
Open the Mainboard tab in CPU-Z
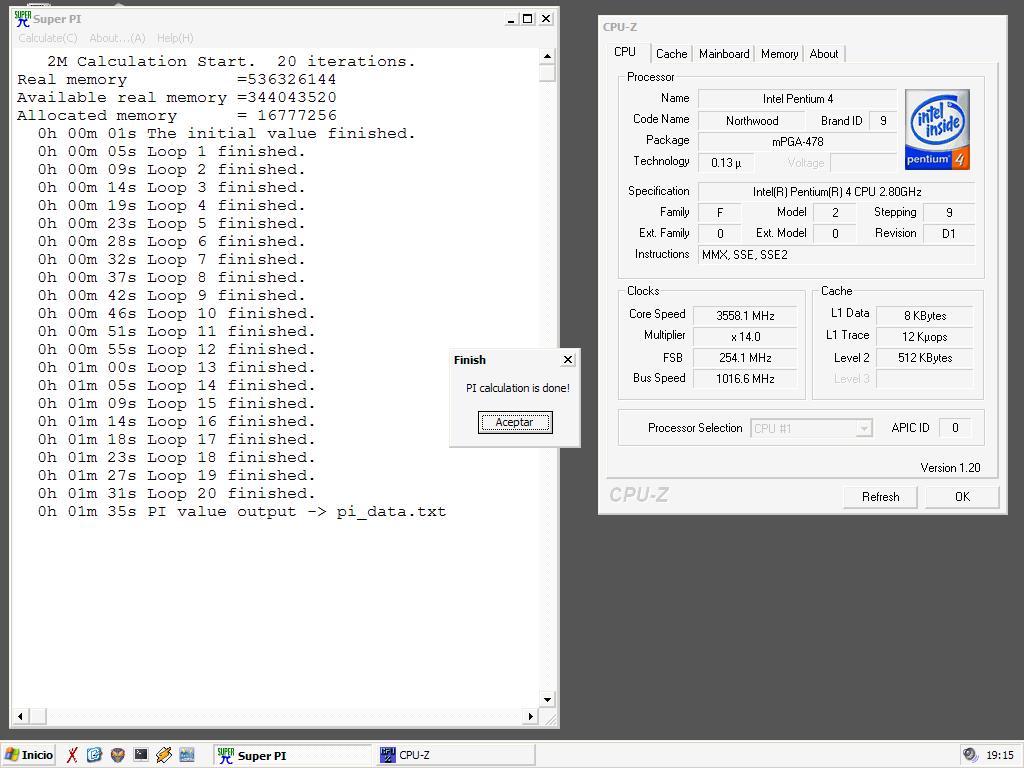point(724,54)
